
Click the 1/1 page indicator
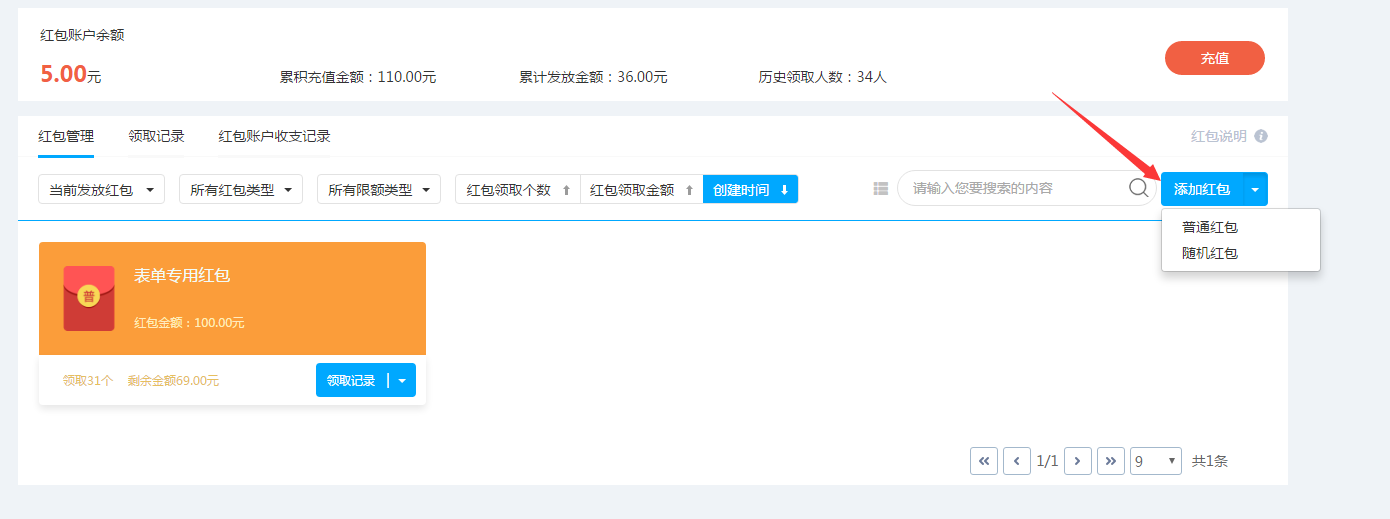pos(1047,461)
